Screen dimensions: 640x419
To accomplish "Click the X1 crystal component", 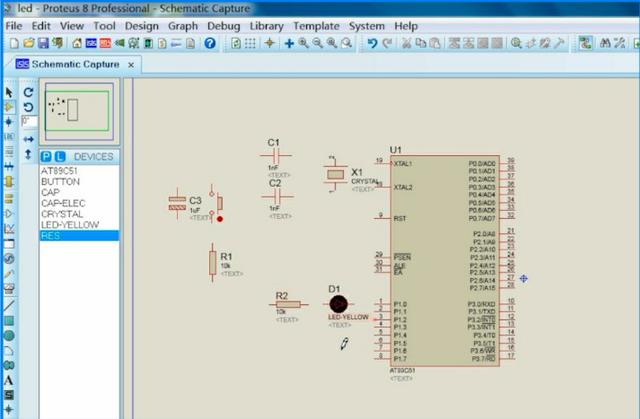I will coord(335,175).
